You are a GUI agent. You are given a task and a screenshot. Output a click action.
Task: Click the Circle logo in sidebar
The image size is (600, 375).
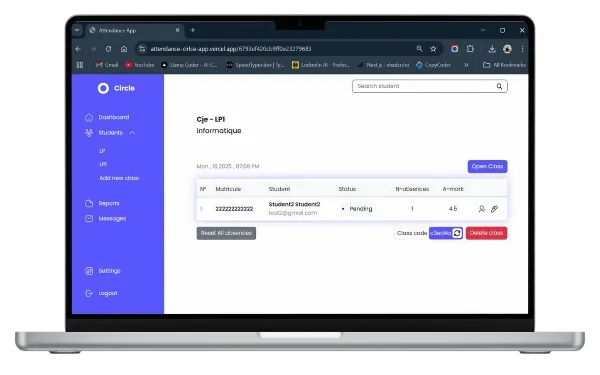tap(116, 88)
